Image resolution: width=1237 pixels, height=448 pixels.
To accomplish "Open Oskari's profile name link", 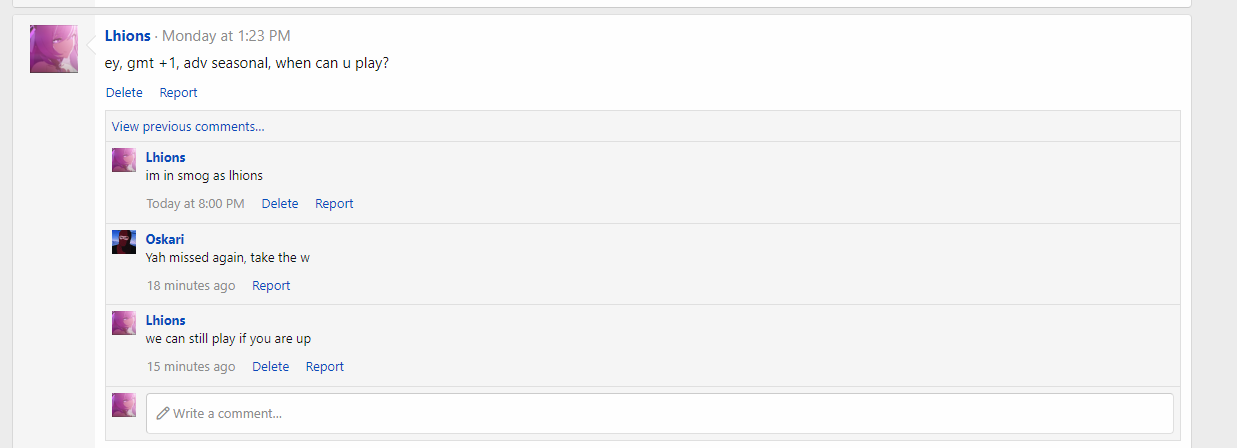I will click(x=165, y=239).
